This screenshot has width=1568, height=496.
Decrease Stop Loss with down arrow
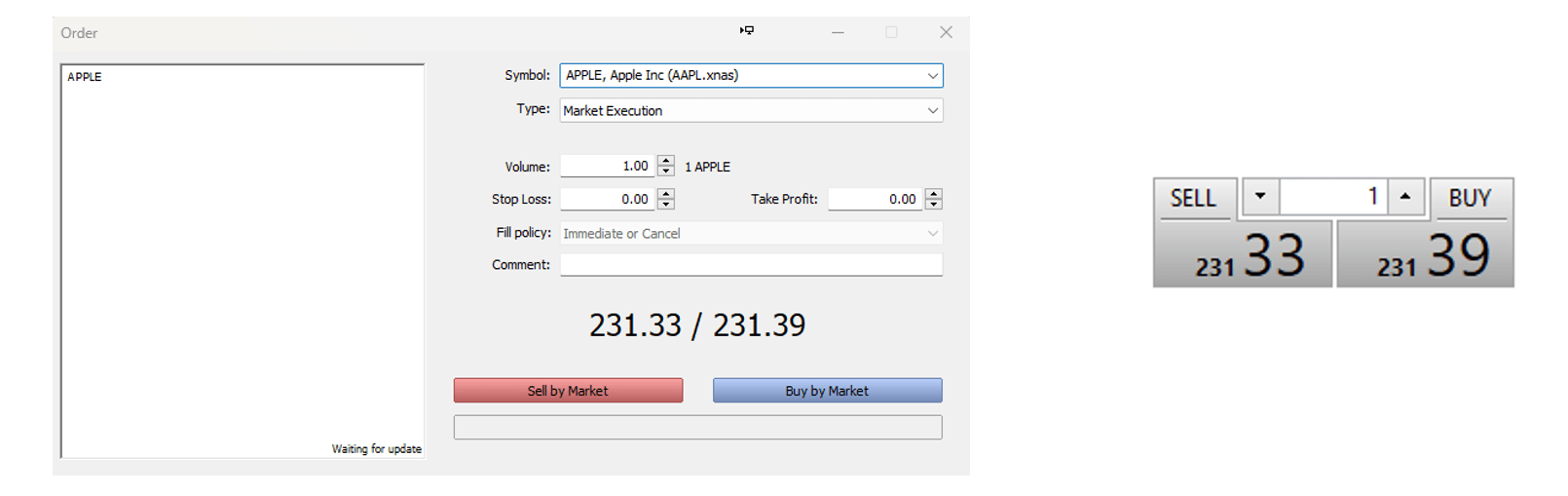(666, 205)
